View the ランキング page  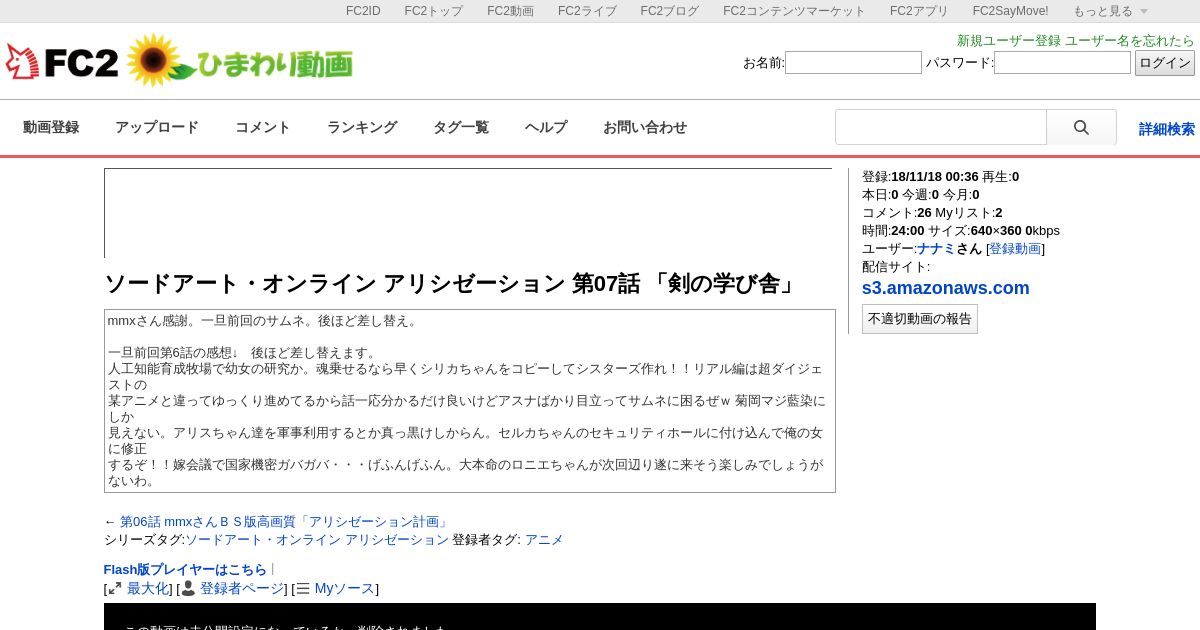click(362, 127)
